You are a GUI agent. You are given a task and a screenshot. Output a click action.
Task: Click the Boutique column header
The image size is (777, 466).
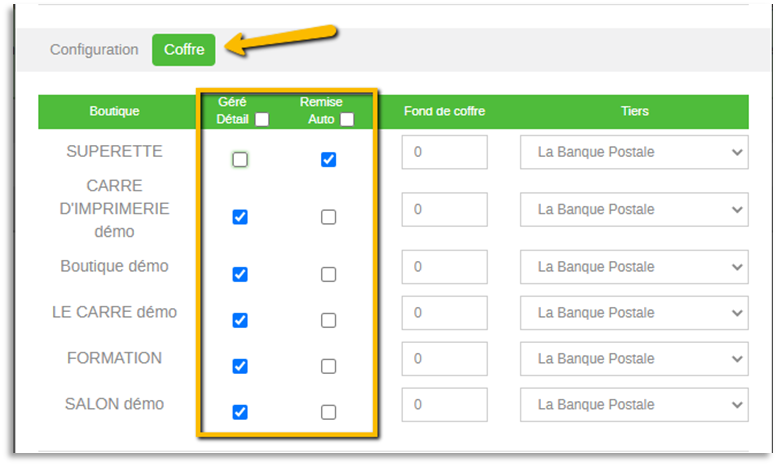pyautogui.click(x=114, y=111)
